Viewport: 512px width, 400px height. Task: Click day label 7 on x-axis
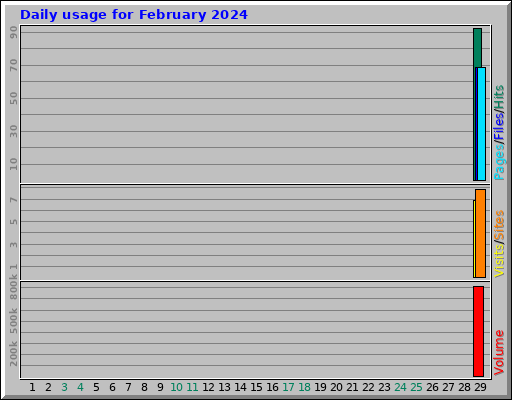[x=128, y=387]
